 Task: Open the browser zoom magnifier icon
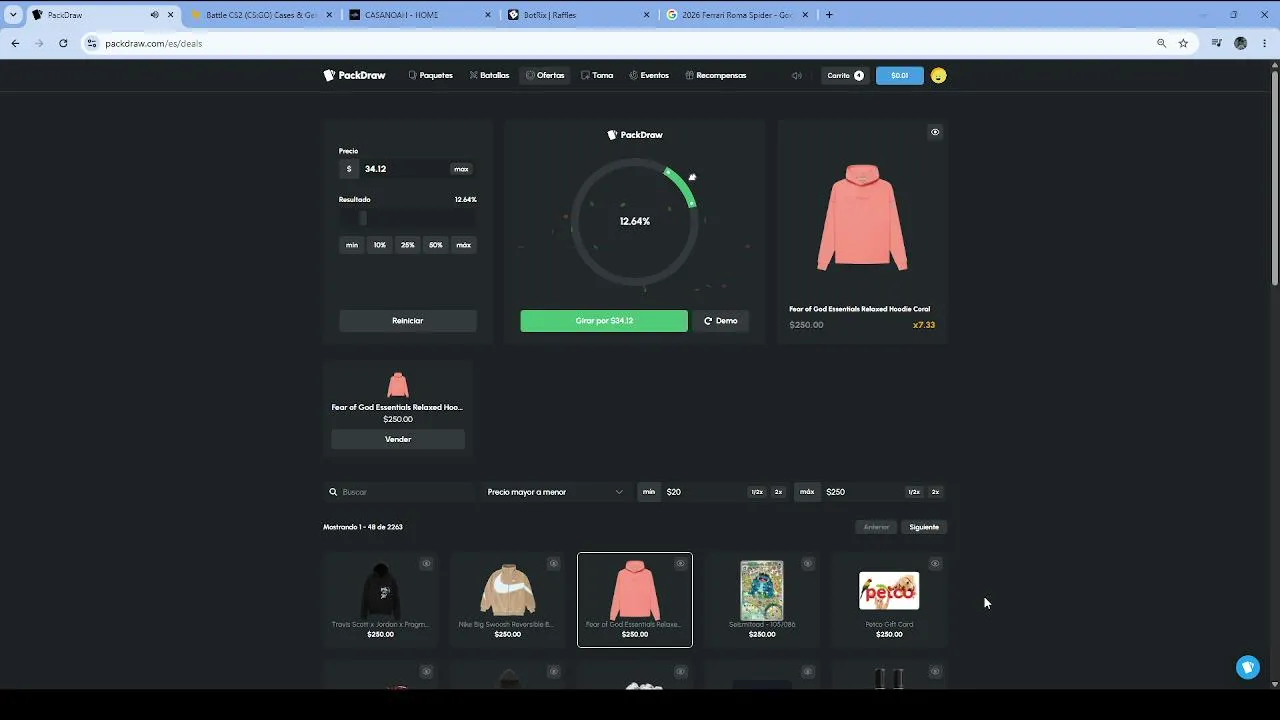1161,43
